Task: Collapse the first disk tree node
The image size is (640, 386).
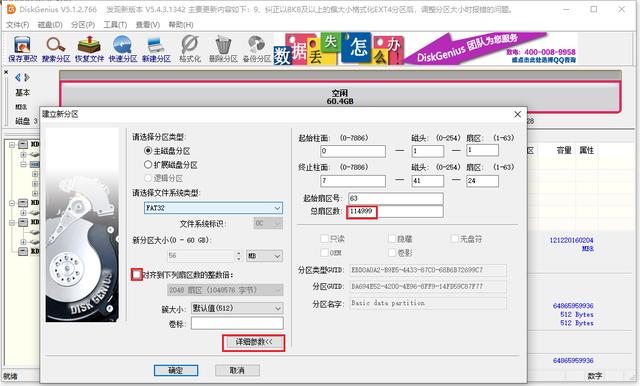Action: 12,144
